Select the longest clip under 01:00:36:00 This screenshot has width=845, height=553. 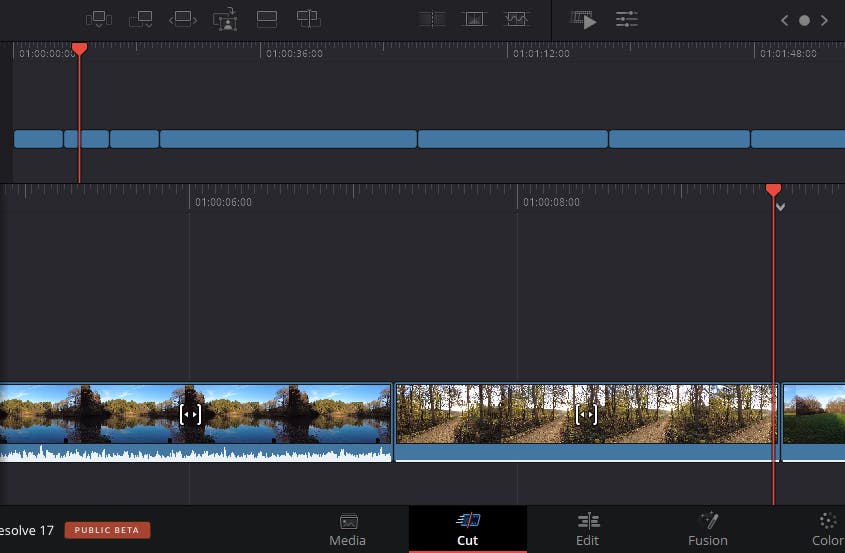coord(289,139)
